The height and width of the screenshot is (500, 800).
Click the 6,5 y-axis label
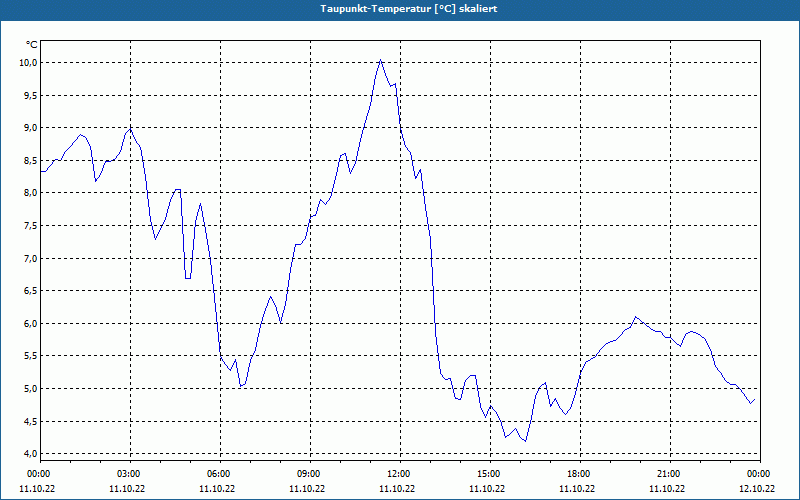coord(31,291)
